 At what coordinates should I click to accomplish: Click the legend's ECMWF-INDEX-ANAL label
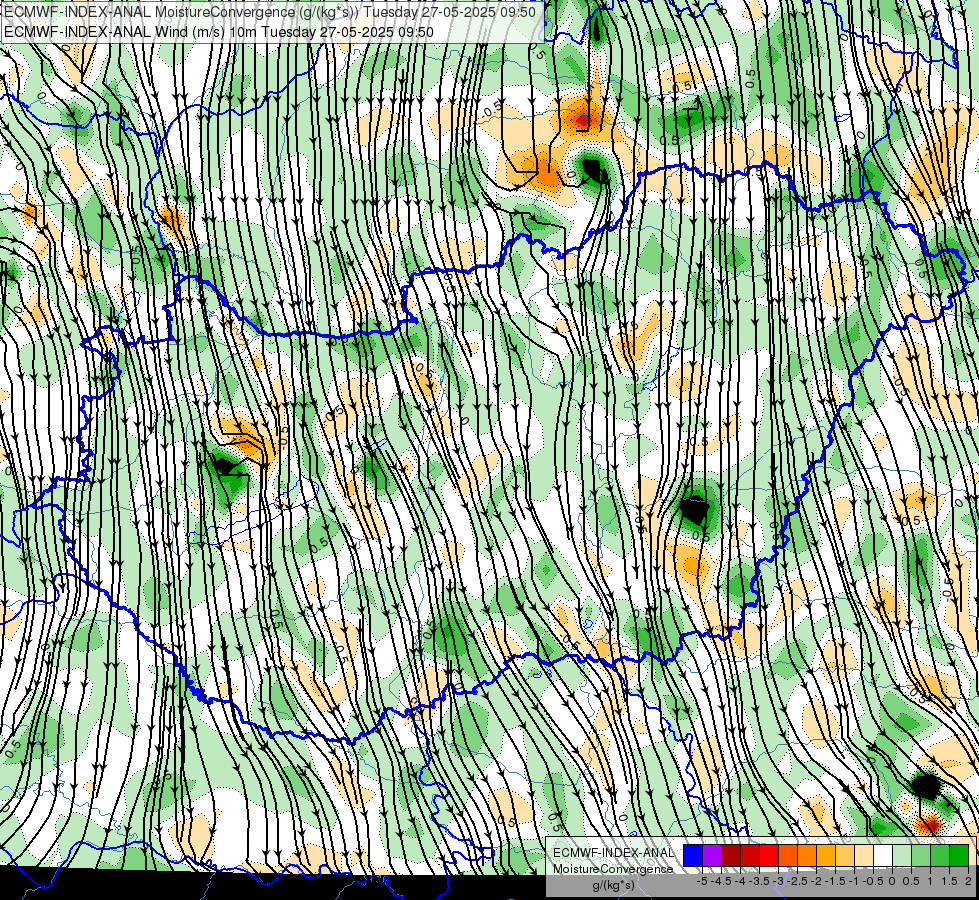614,853
